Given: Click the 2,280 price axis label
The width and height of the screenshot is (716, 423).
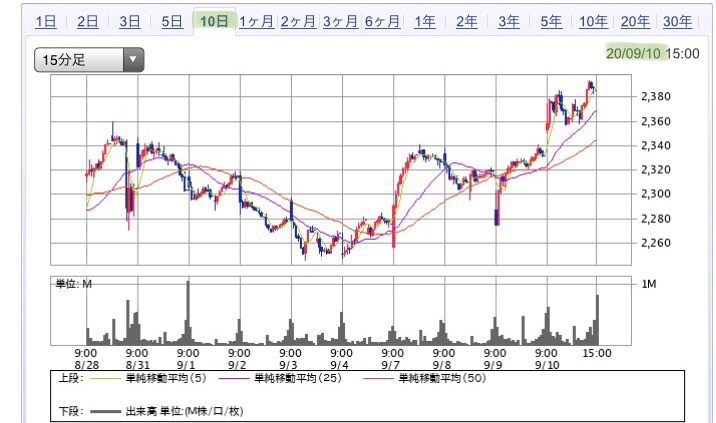Looking at the screenshot, I should click(x=656, y=218).
